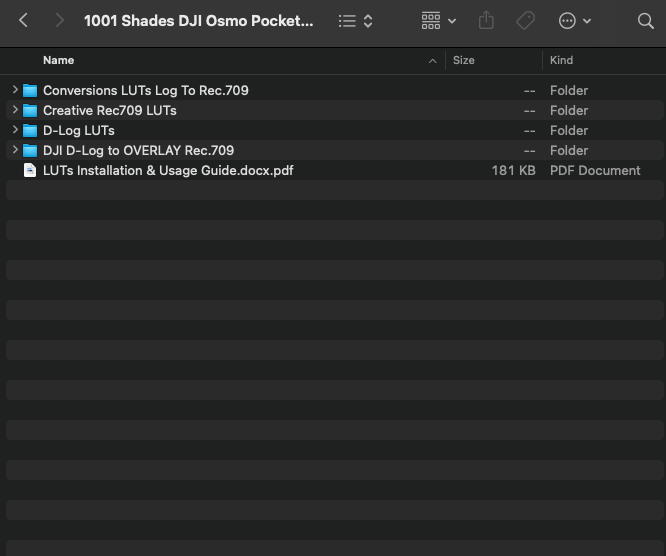Click the Forward navigation arrow

coord(59,20)
